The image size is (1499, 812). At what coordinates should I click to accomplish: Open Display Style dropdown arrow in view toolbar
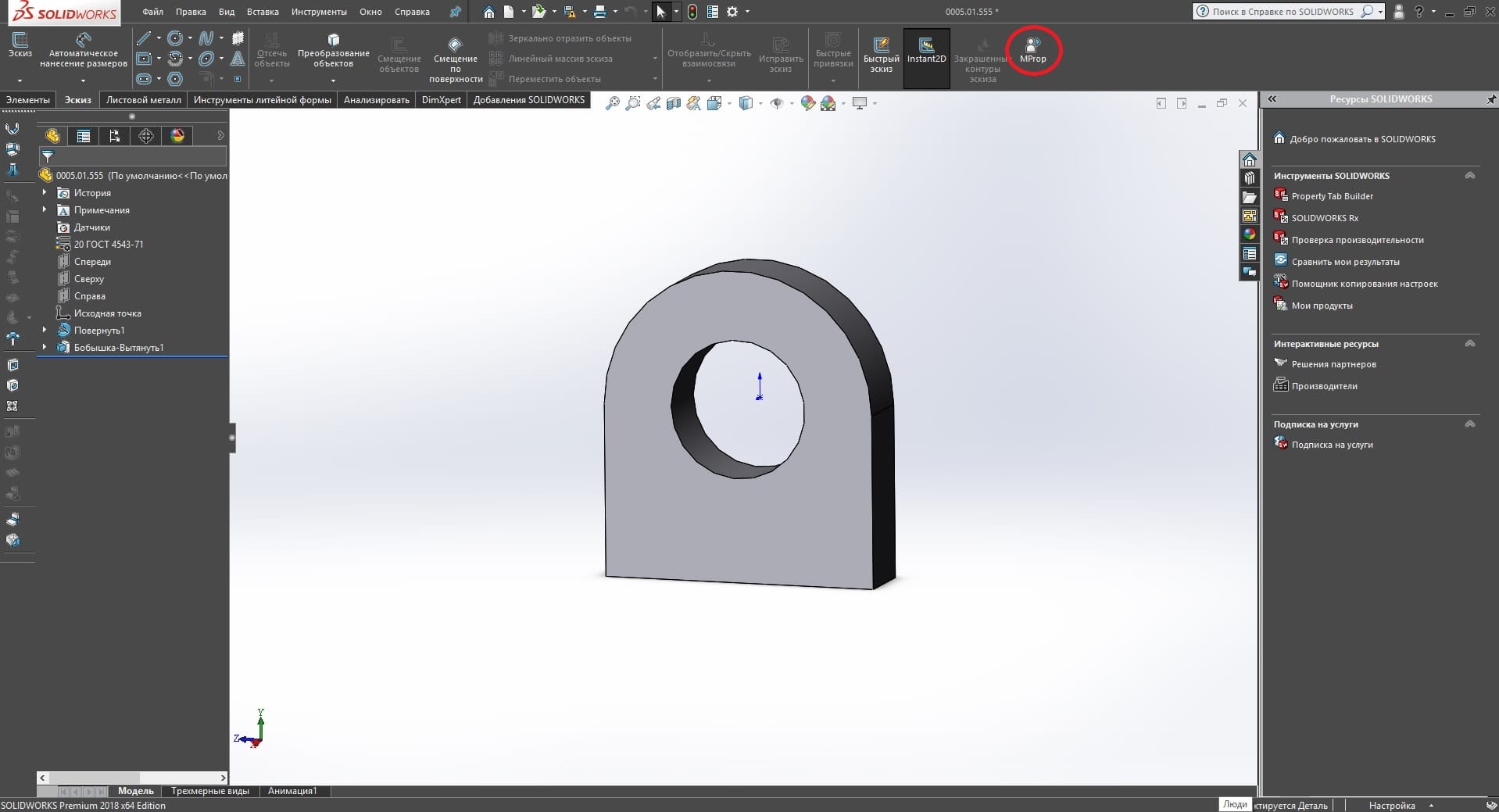point(760,103)
